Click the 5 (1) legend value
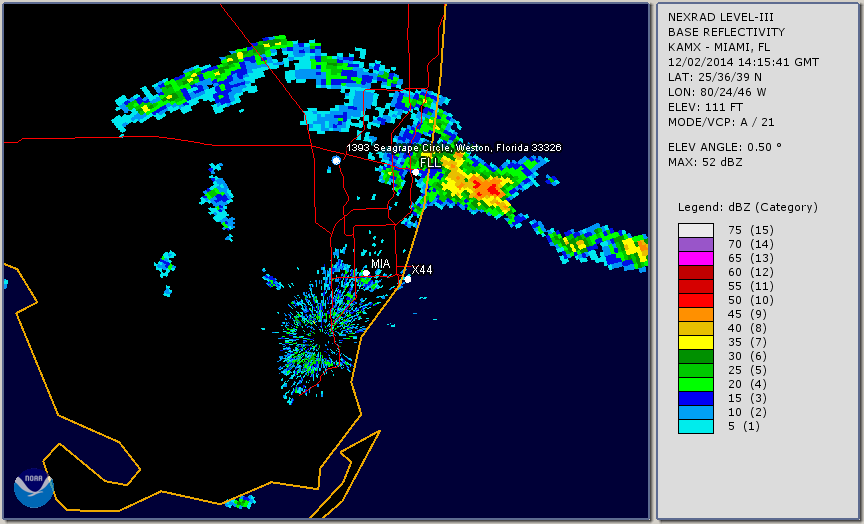 coord(743,426)
